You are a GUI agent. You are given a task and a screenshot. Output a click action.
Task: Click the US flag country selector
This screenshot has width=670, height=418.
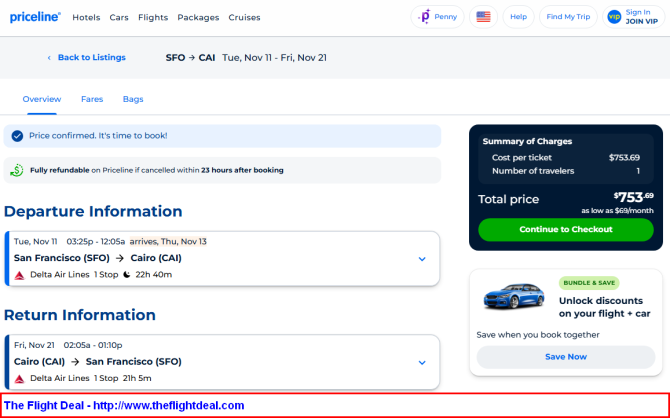point(483,17)
